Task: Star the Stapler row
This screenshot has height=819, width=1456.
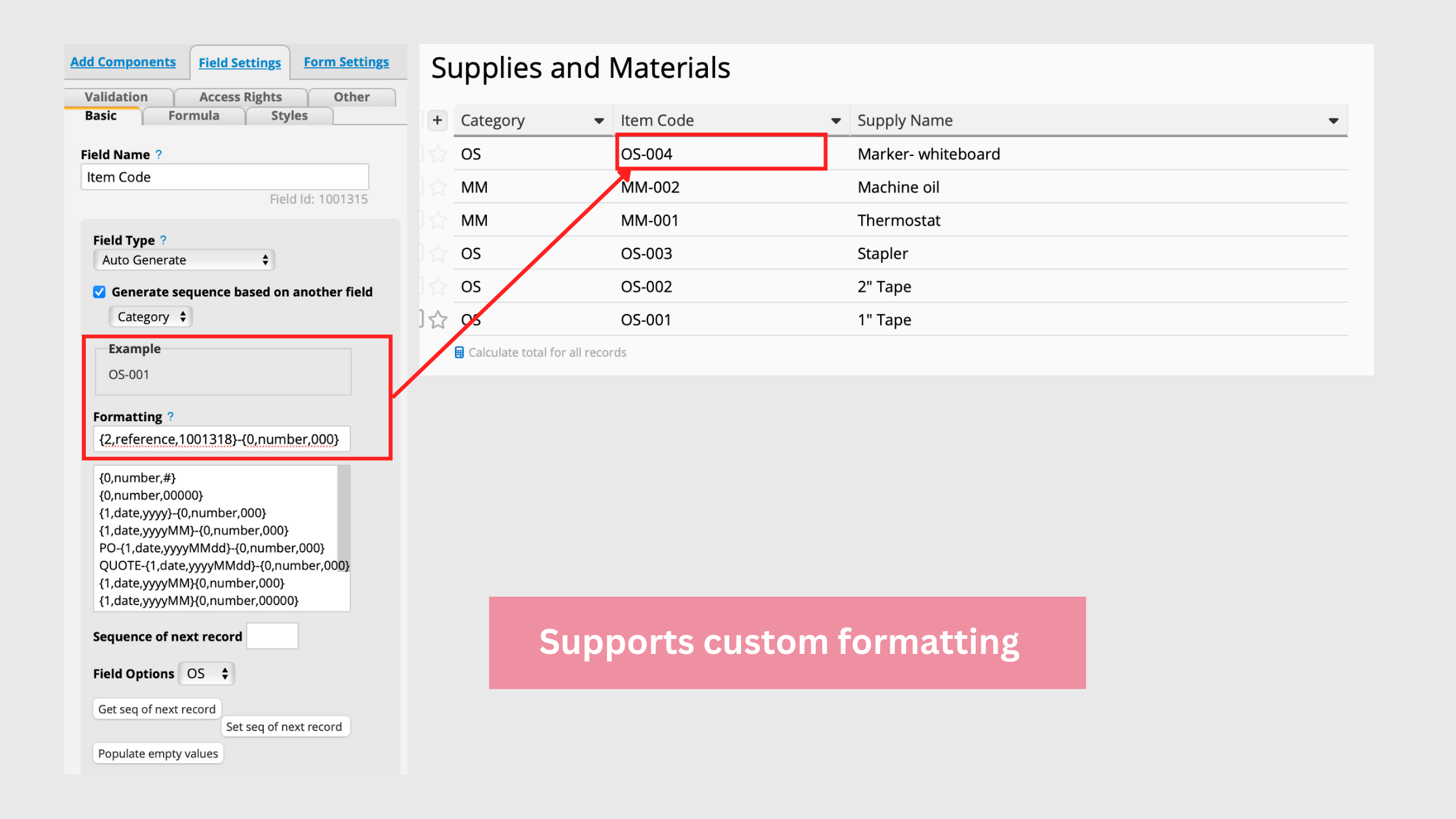Action: click(x=438, y=253)
